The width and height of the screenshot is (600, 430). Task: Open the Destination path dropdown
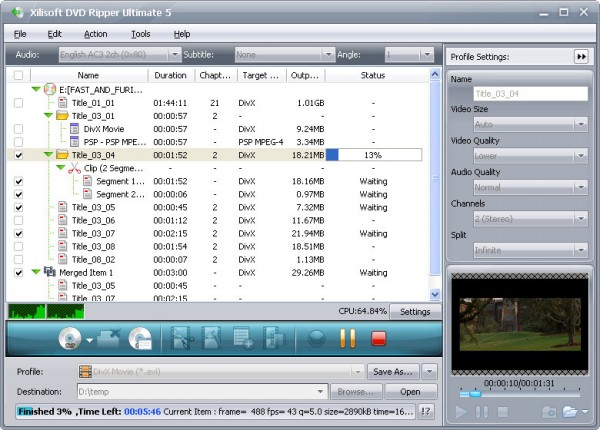[321, 392]
